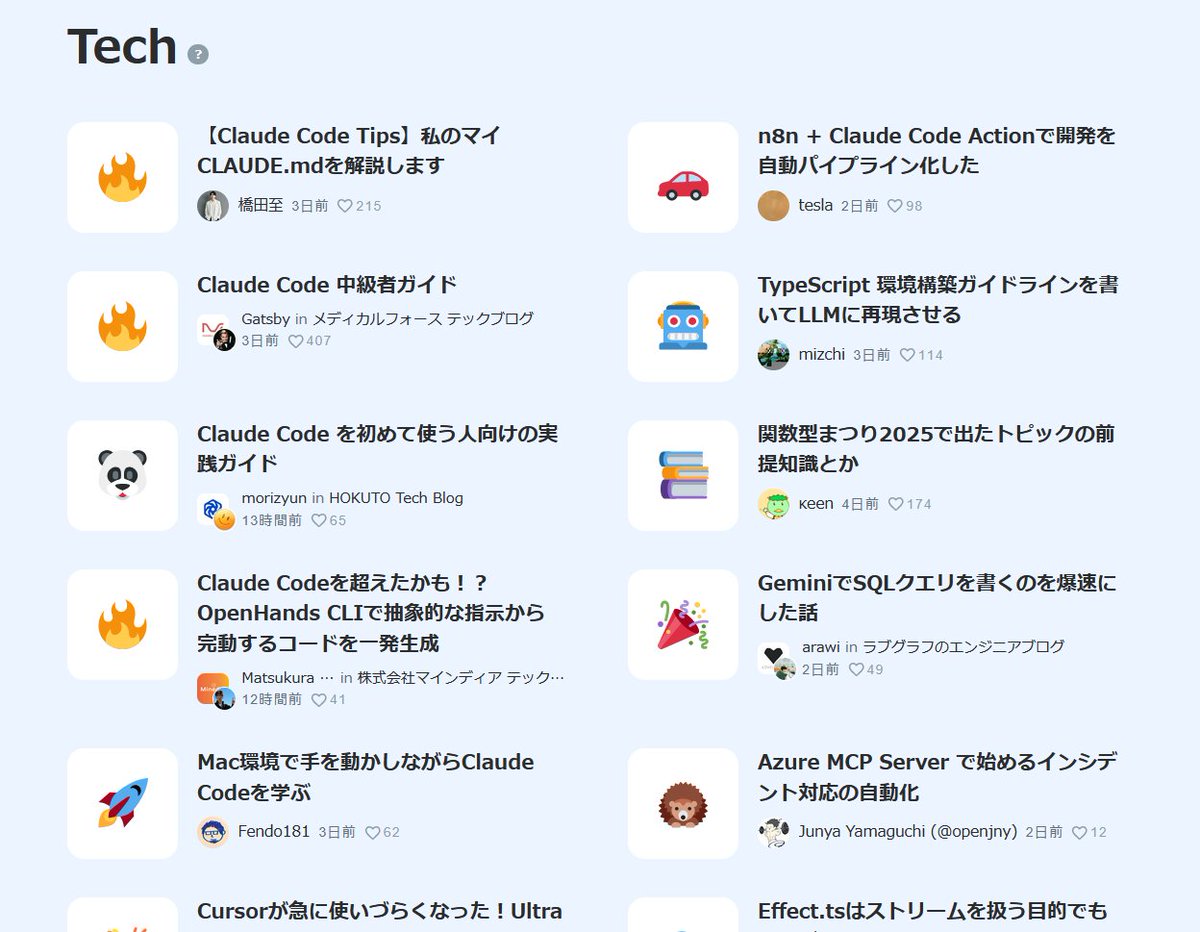Viewport: 1200px width, 932px height.
Task: Open publication メディカルフォース テックブログ
Action: tap(423, 319)
